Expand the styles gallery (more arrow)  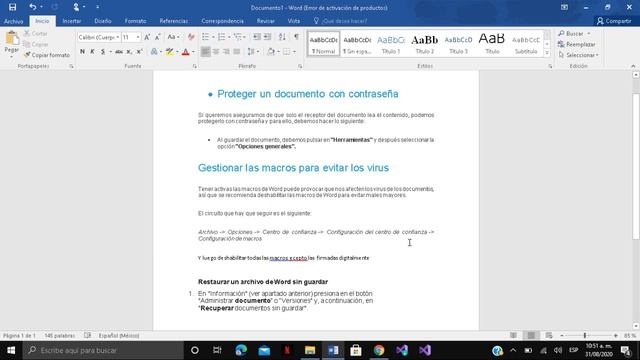point(547,53)
